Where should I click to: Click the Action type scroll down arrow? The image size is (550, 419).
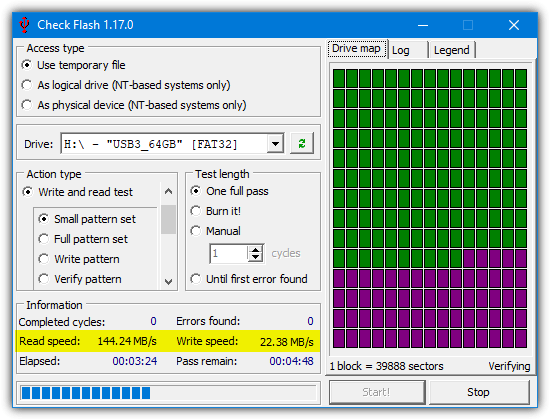tap(168, 282)
